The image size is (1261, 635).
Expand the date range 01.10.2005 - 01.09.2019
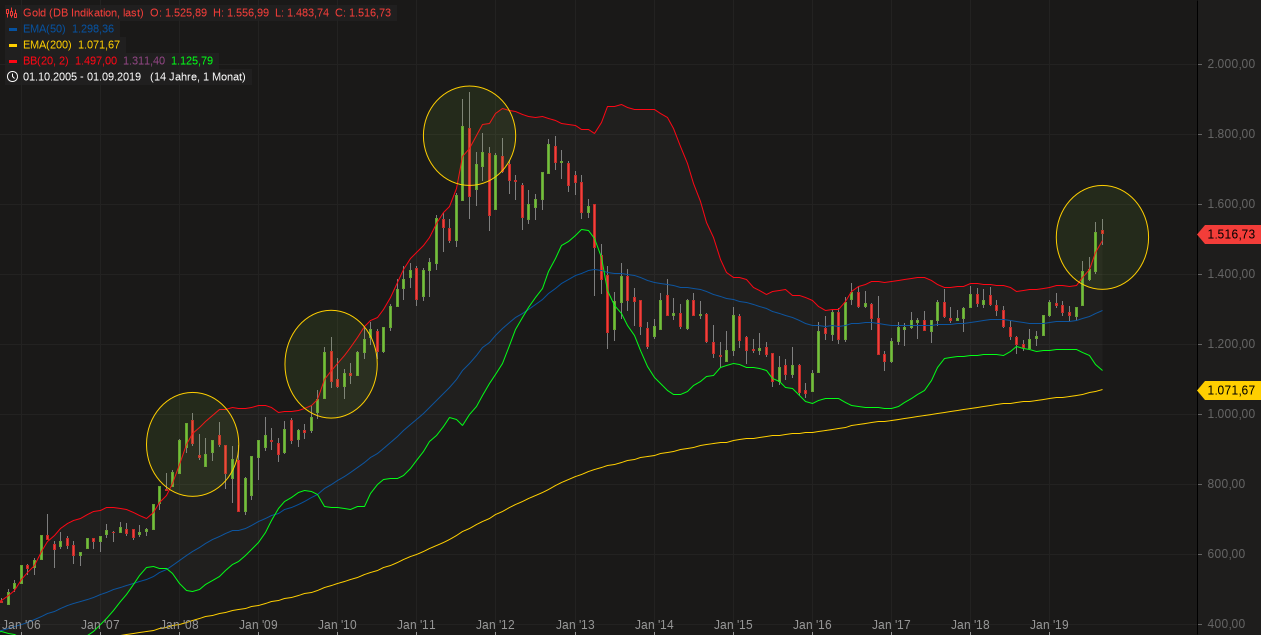[x=82, y=76]
